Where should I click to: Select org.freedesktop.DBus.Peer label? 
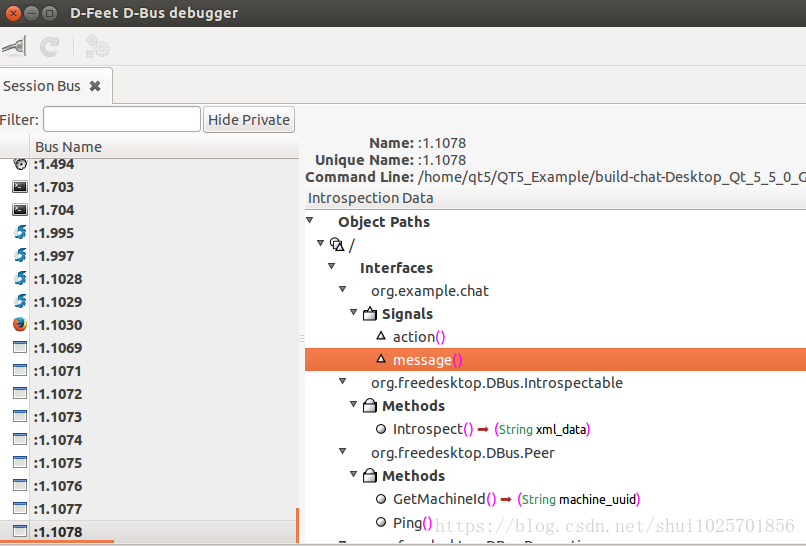pos(463,453)
